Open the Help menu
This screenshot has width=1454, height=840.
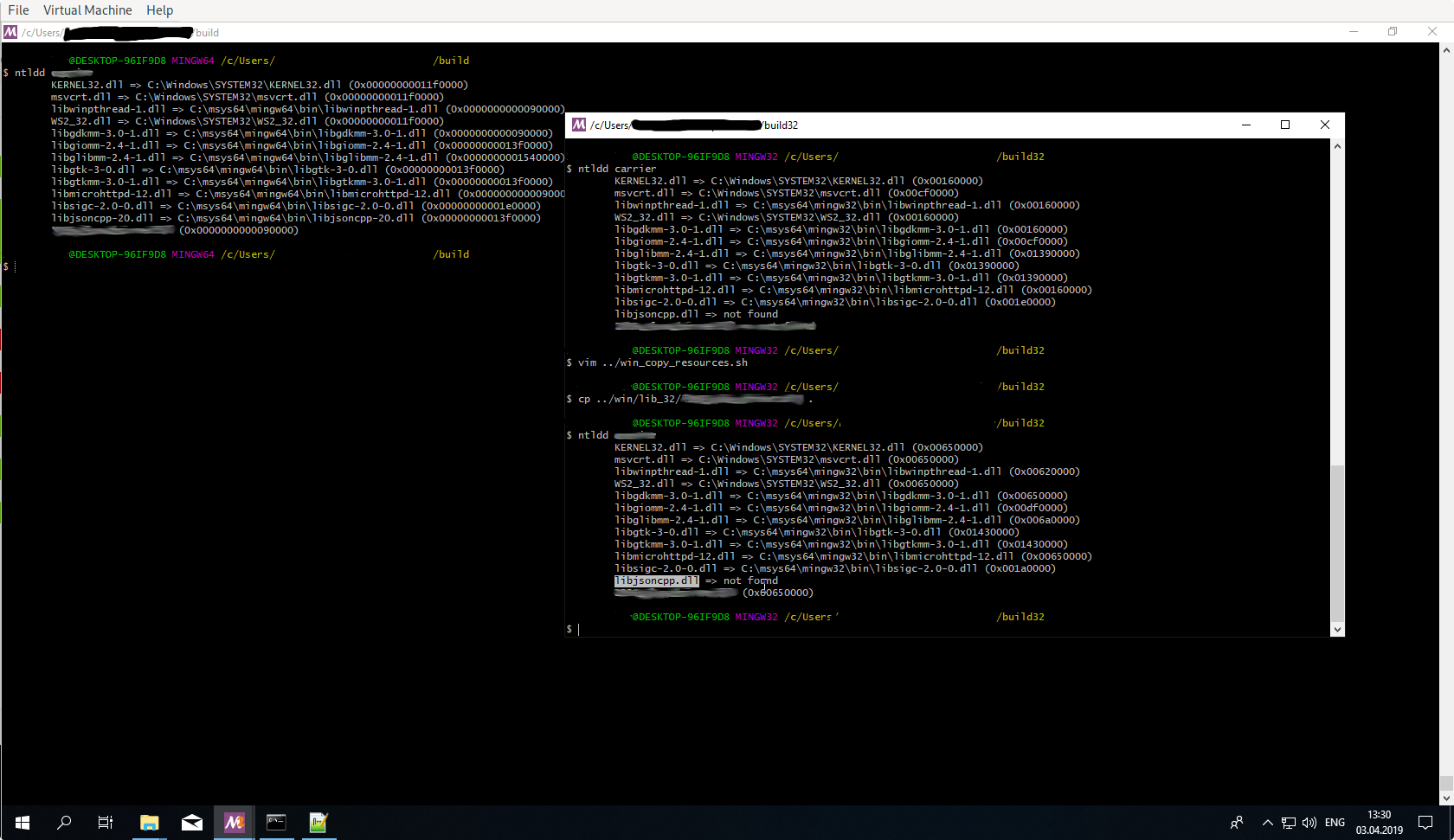click(x=159, y=10)
